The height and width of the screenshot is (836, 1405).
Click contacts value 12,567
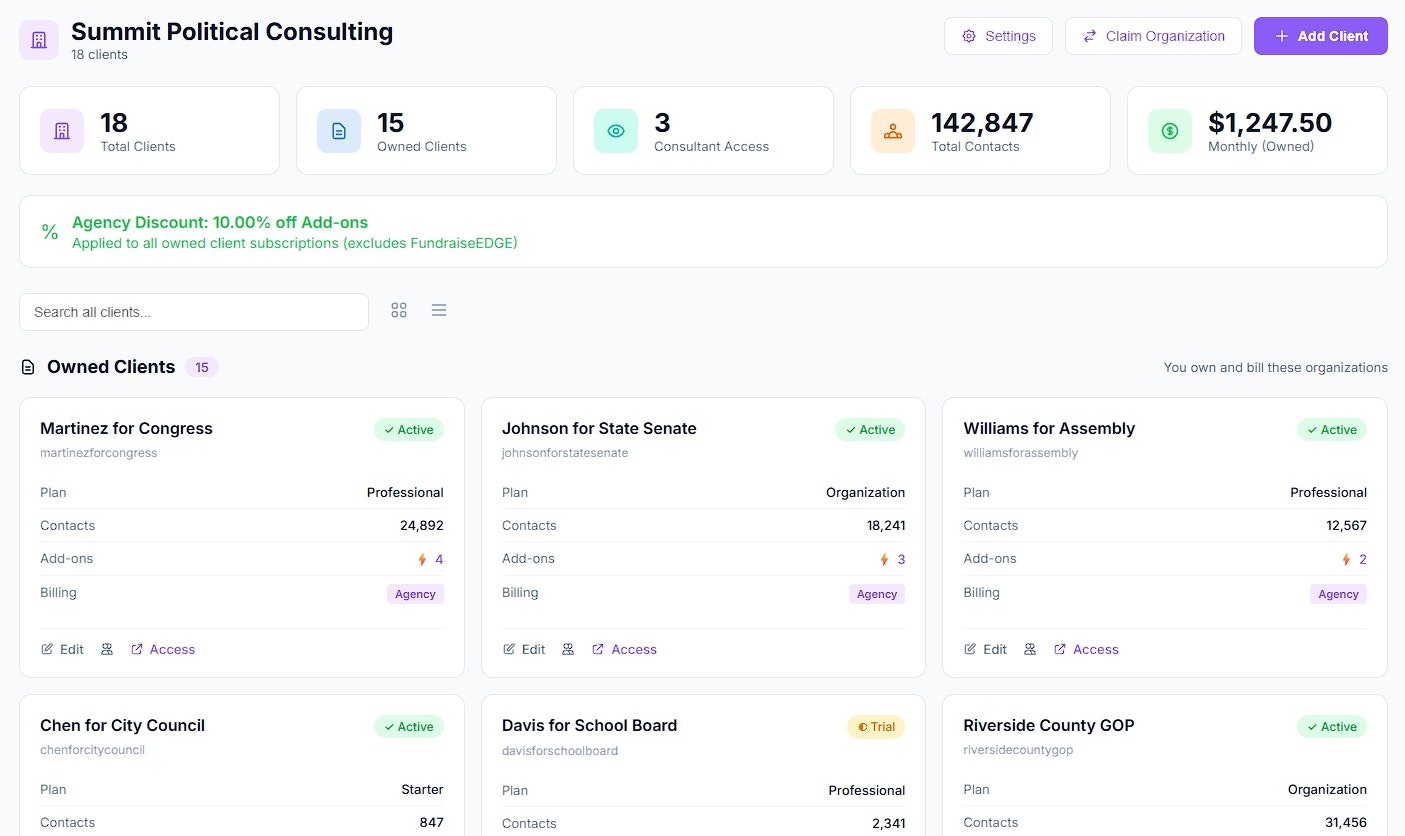(x=1345, y=525)
